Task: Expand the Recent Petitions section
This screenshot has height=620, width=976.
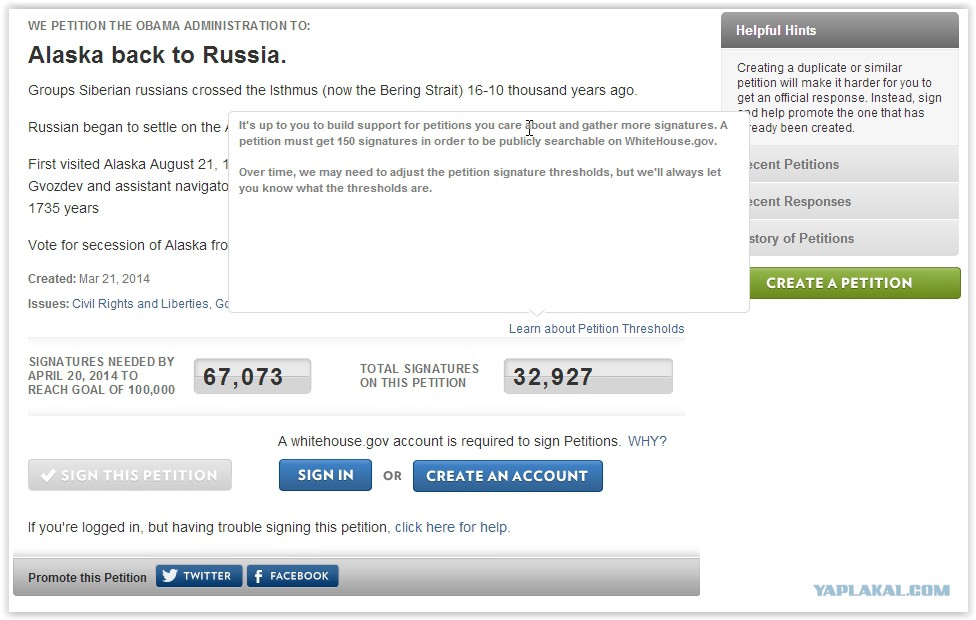Action: point(853,164)
